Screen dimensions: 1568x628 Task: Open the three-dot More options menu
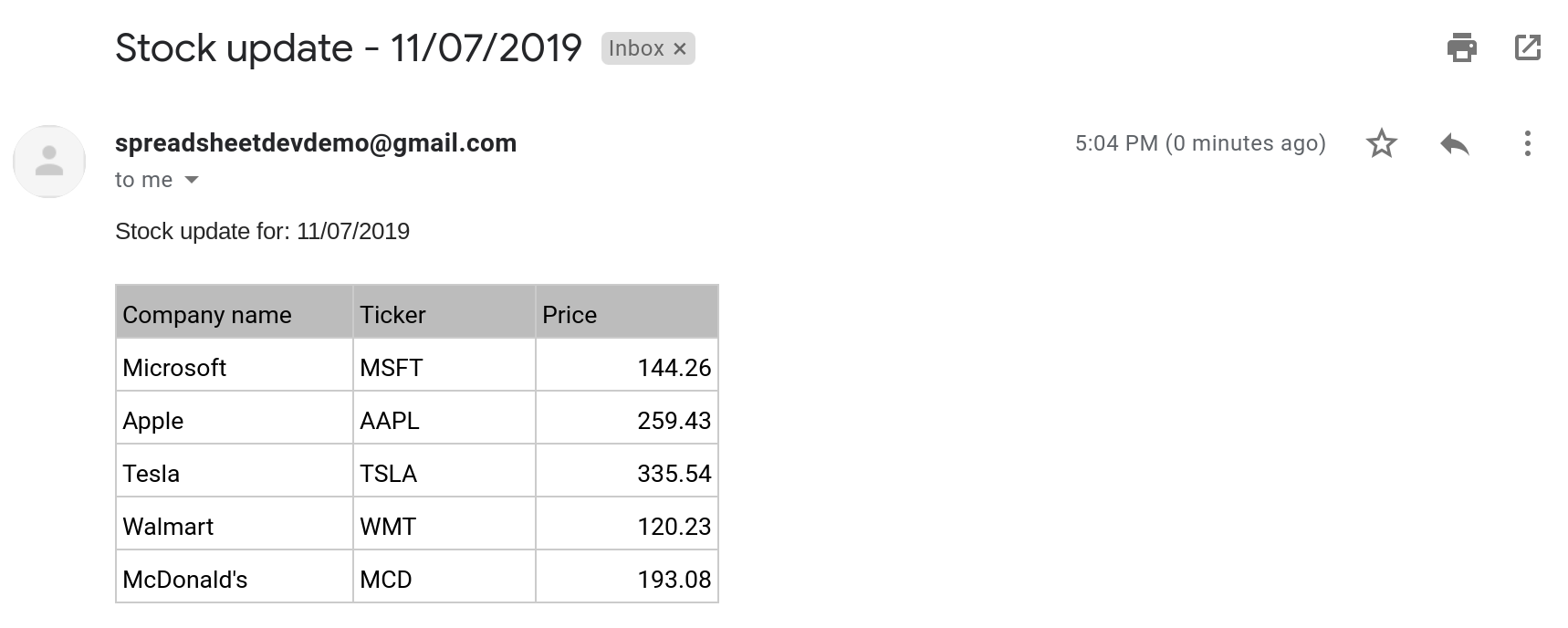pyautogui.click(x=1527, y=143)
